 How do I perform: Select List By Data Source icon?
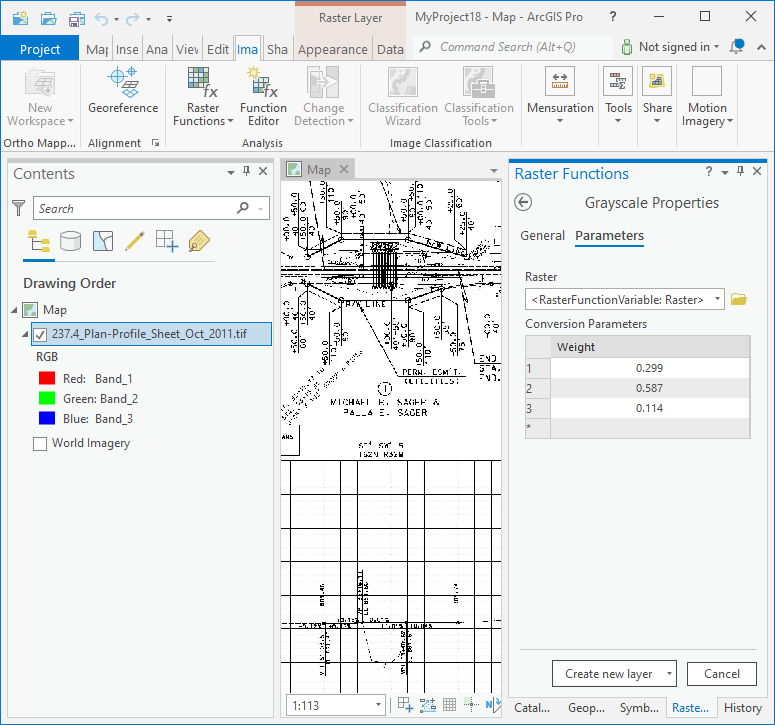click(x=70, y=240)
